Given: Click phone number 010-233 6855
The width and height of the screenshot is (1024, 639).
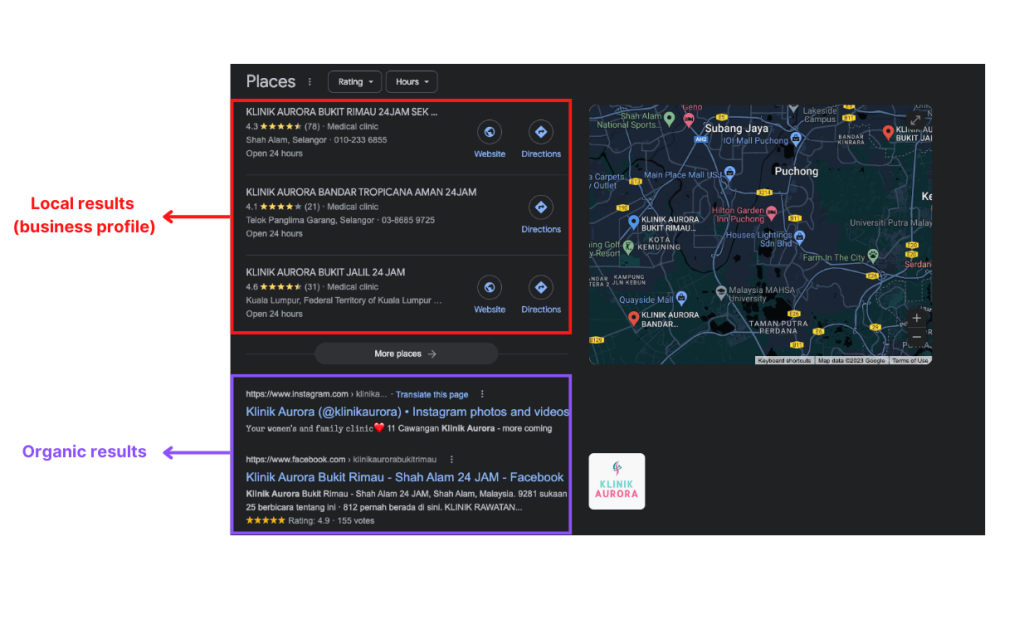Looking at the screenshot, I should 360,140.
